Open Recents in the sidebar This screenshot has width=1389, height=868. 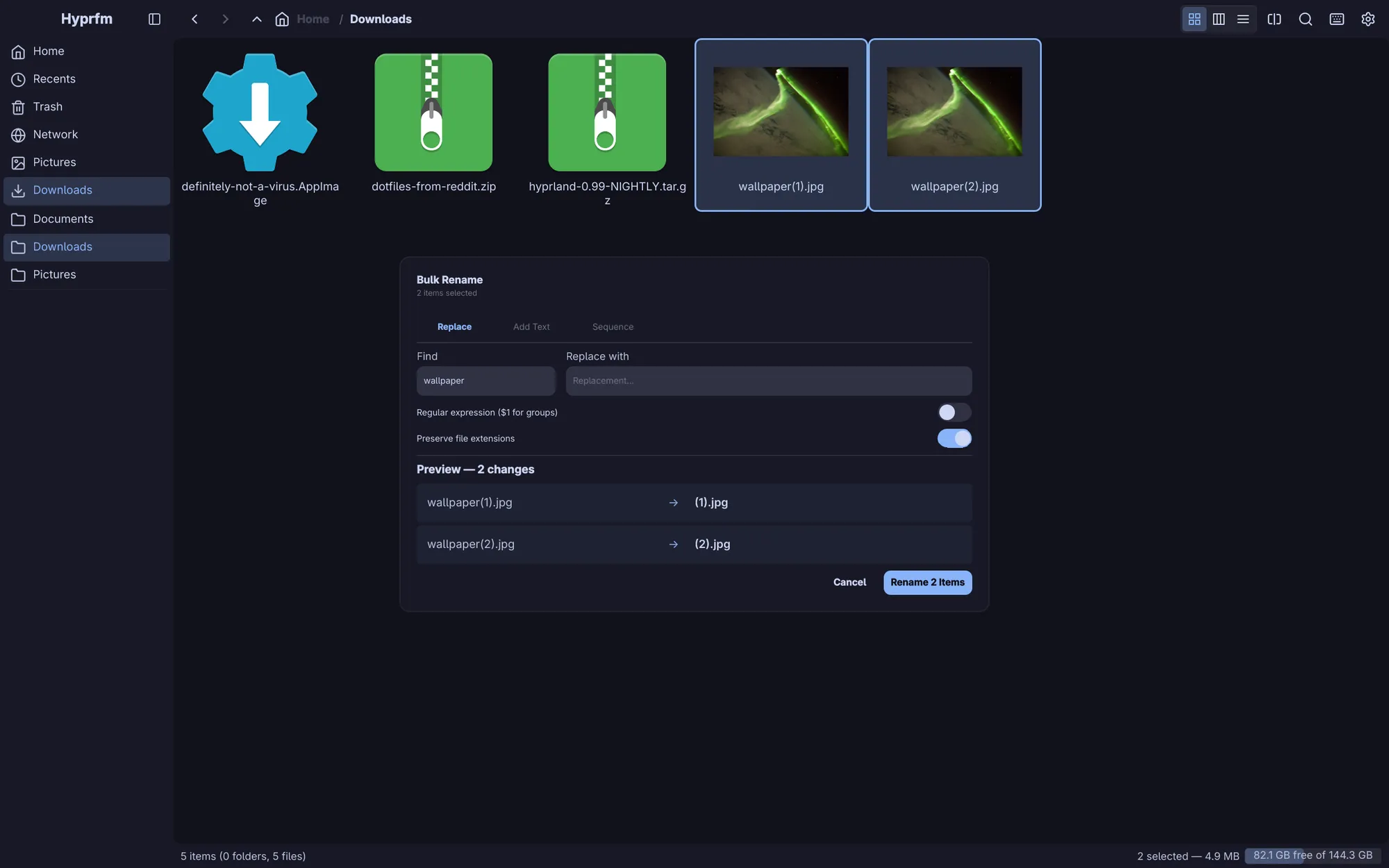(87, 79)
